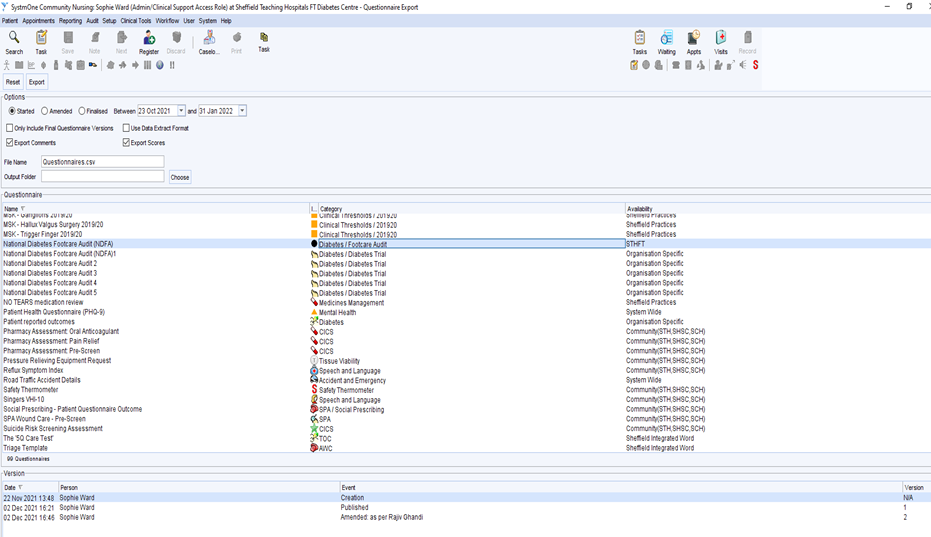Click the right arrow icon in small toolbar
931x537 pixels.
(135, 65)
